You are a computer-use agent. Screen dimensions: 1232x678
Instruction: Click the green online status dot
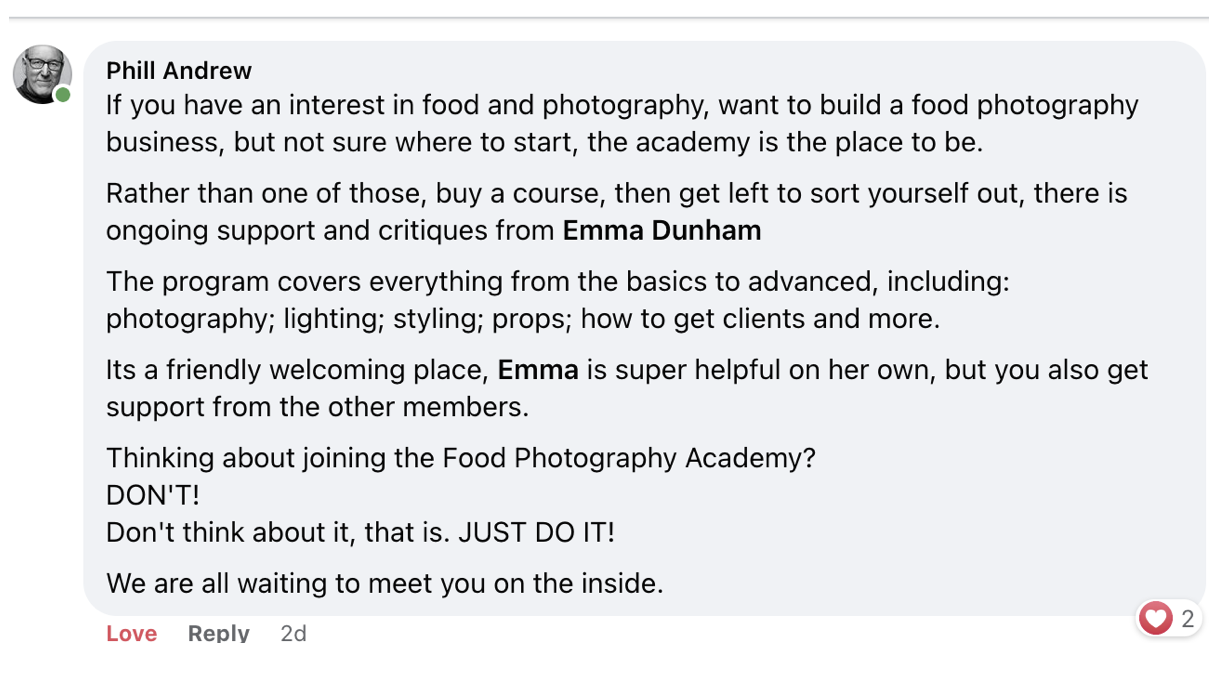tap(63, 95)
